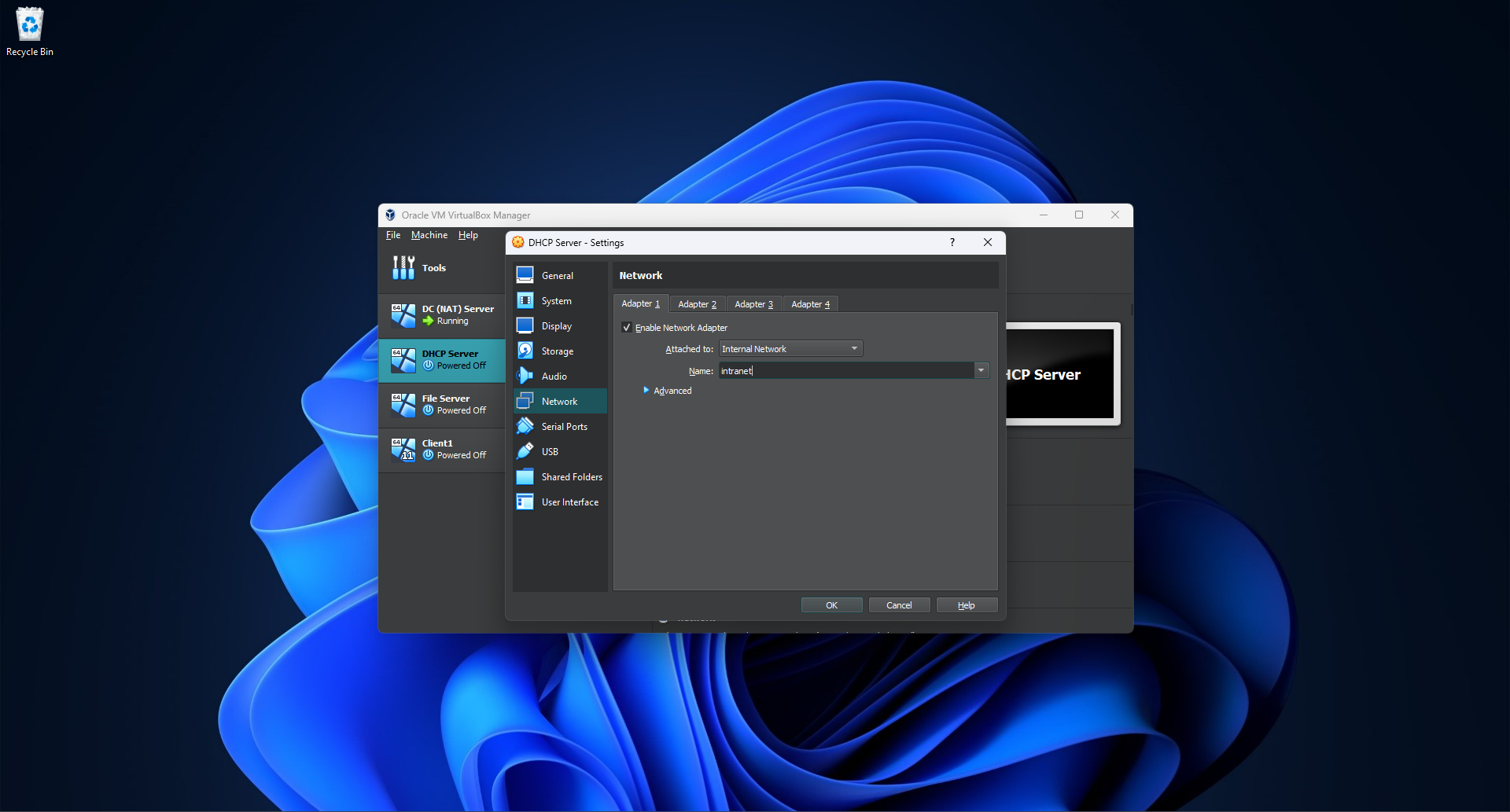The width and height of the screenshot is (1510, 812).
Task: Open the Recycle Bin desktop icon
Action: [30, 31]
